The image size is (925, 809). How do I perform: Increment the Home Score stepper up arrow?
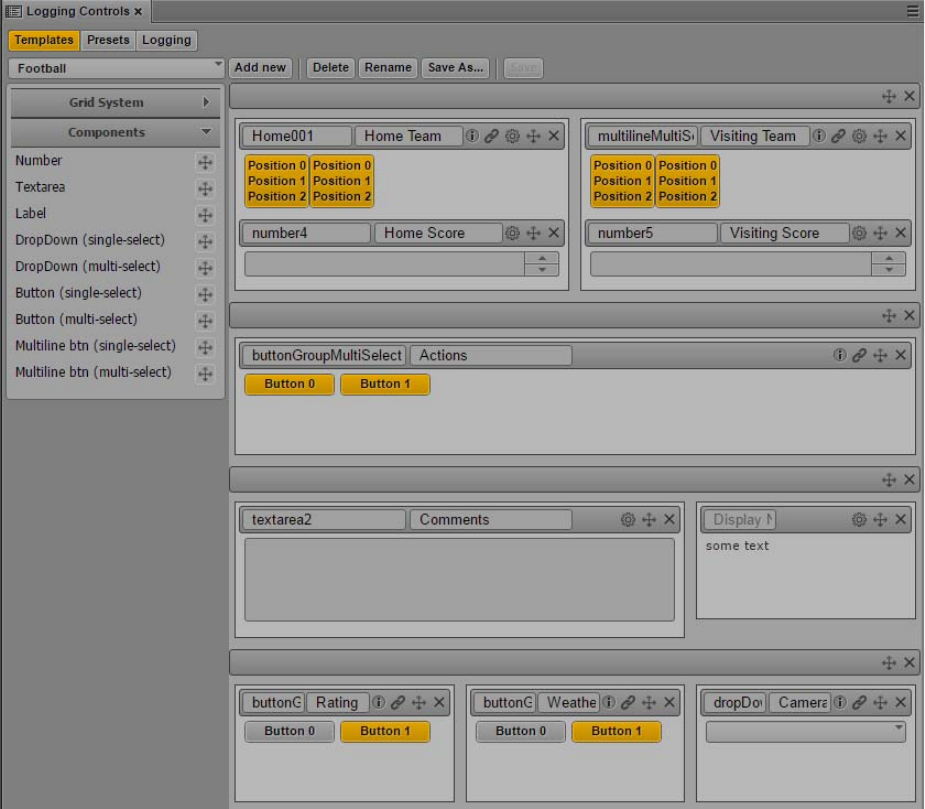point(542,258)
